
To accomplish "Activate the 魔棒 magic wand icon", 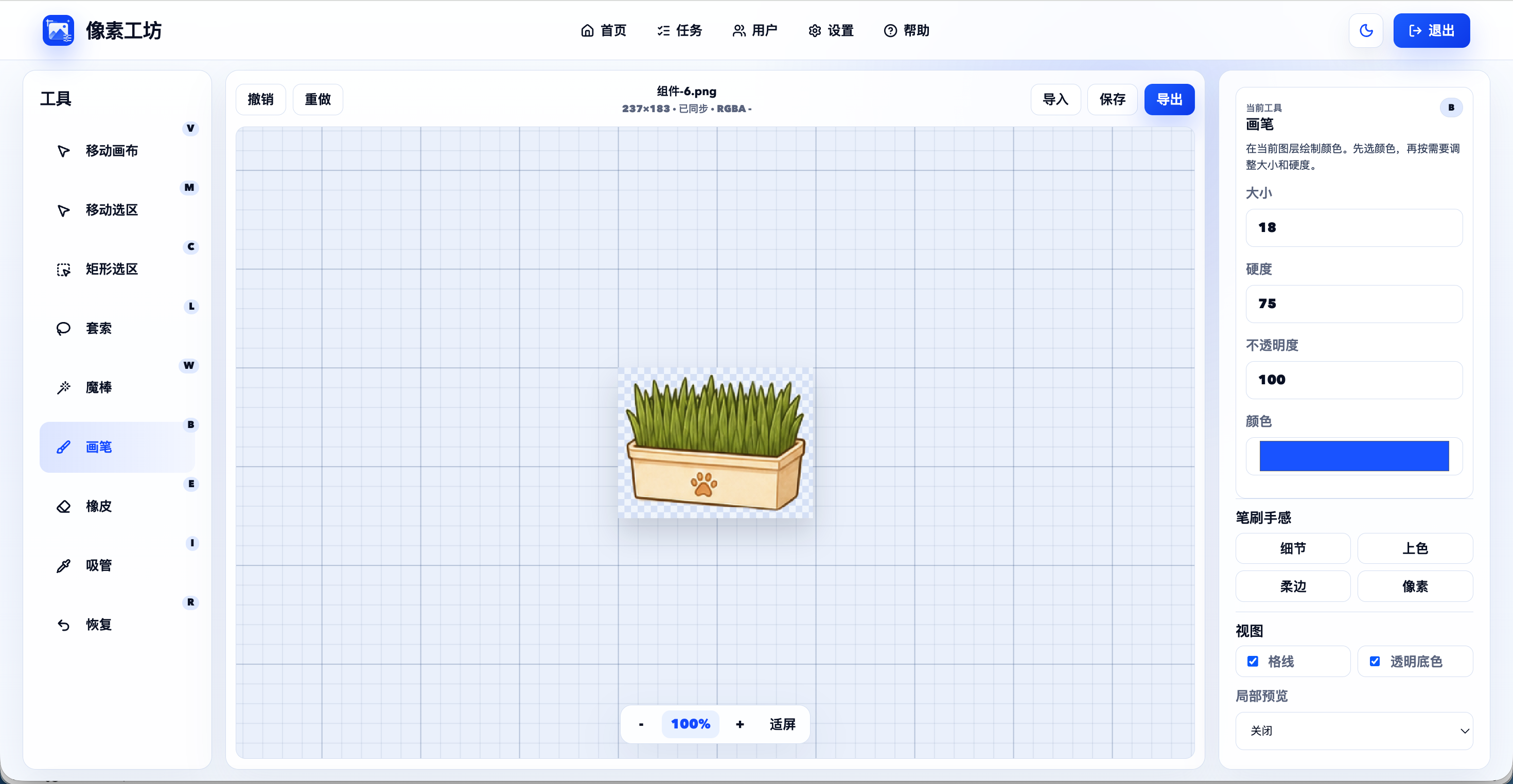I will click(63, 387).
